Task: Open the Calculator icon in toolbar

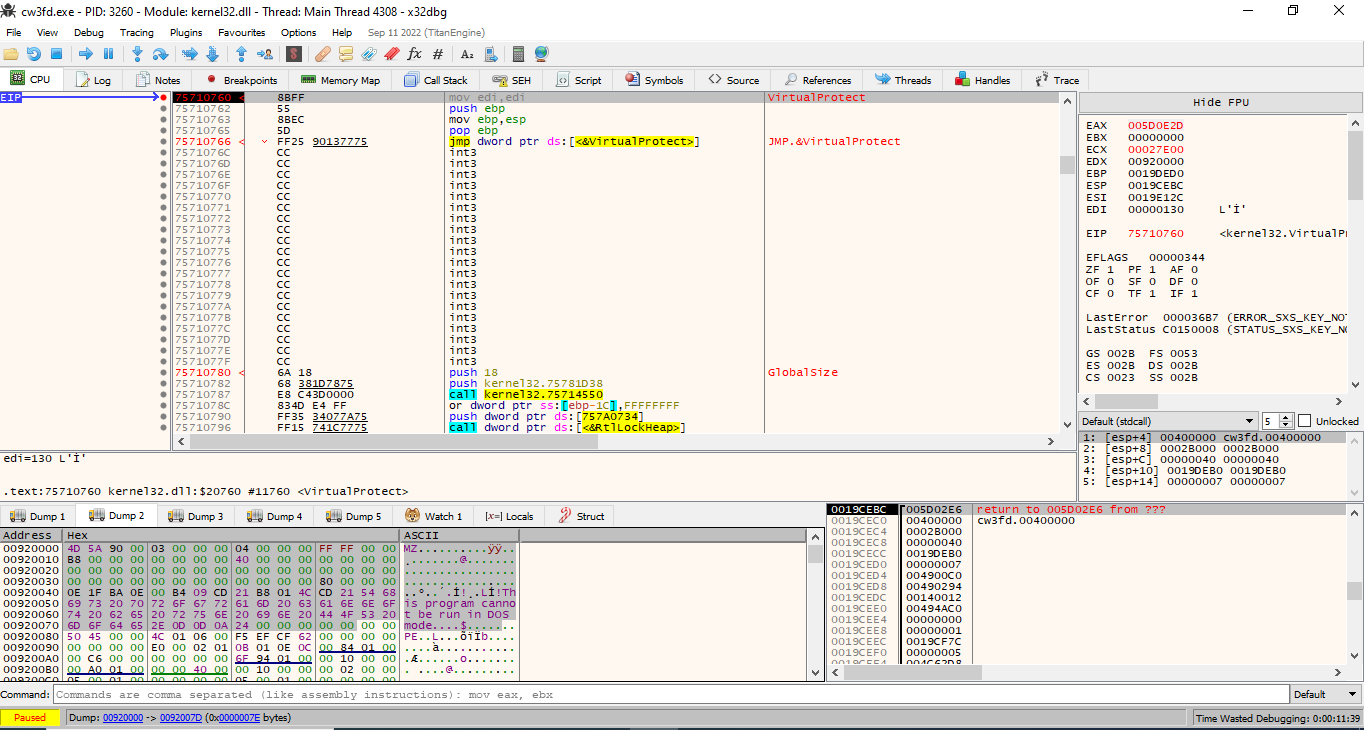Action: coord(518,54)
